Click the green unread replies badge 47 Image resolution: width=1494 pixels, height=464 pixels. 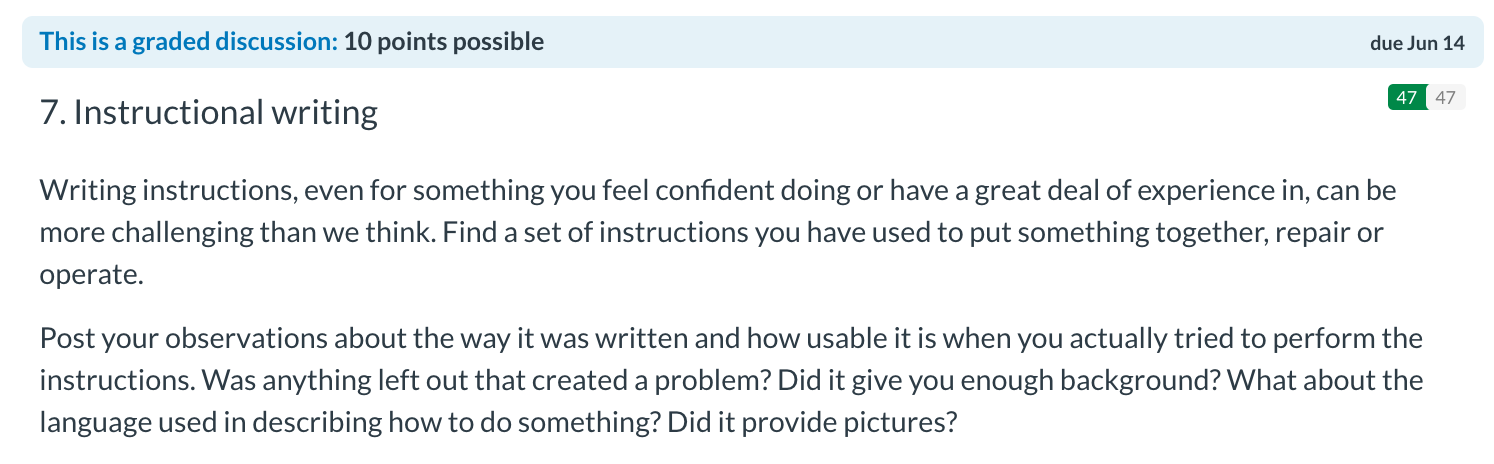click(x=1407, y=97)
